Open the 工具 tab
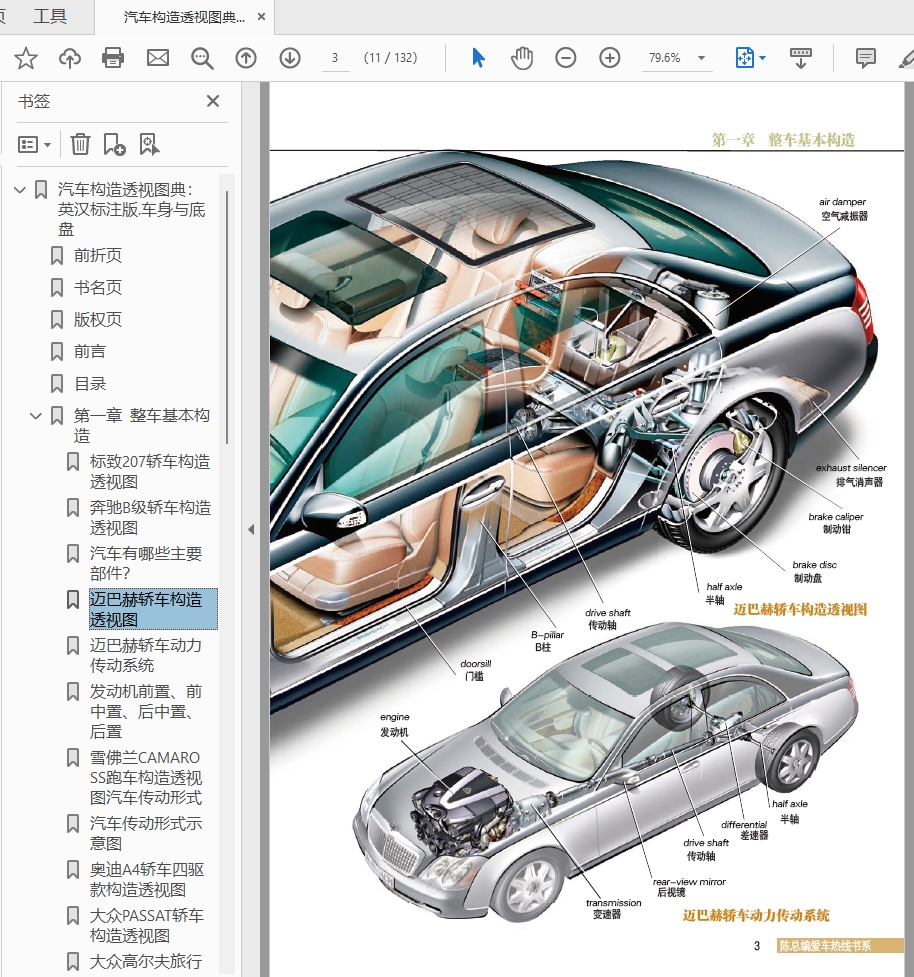Screen dimensions: 914x977 (x=50, y=17)
